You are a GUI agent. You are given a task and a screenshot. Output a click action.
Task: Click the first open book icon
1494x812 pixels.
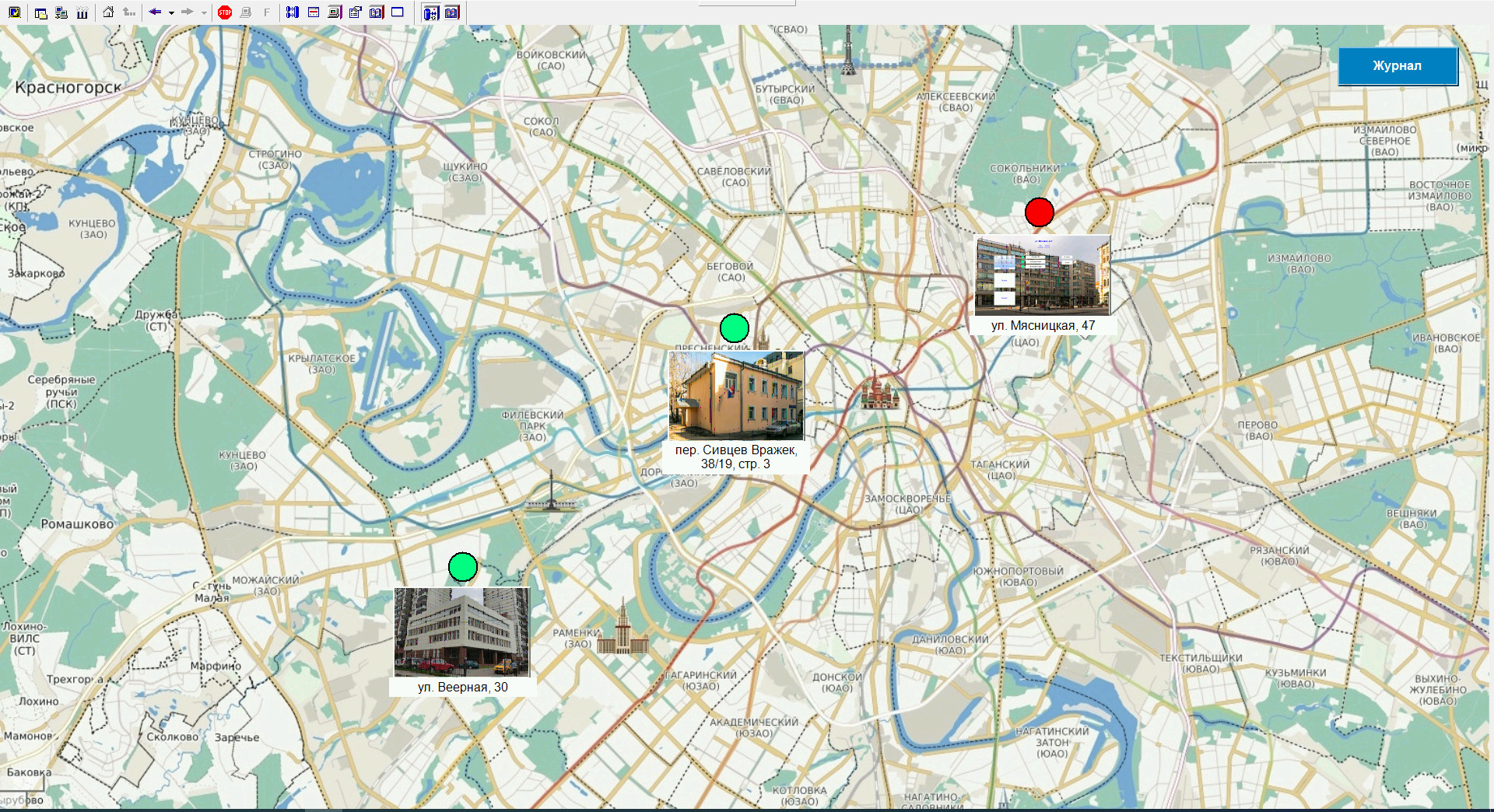click(x=377, y=12)
